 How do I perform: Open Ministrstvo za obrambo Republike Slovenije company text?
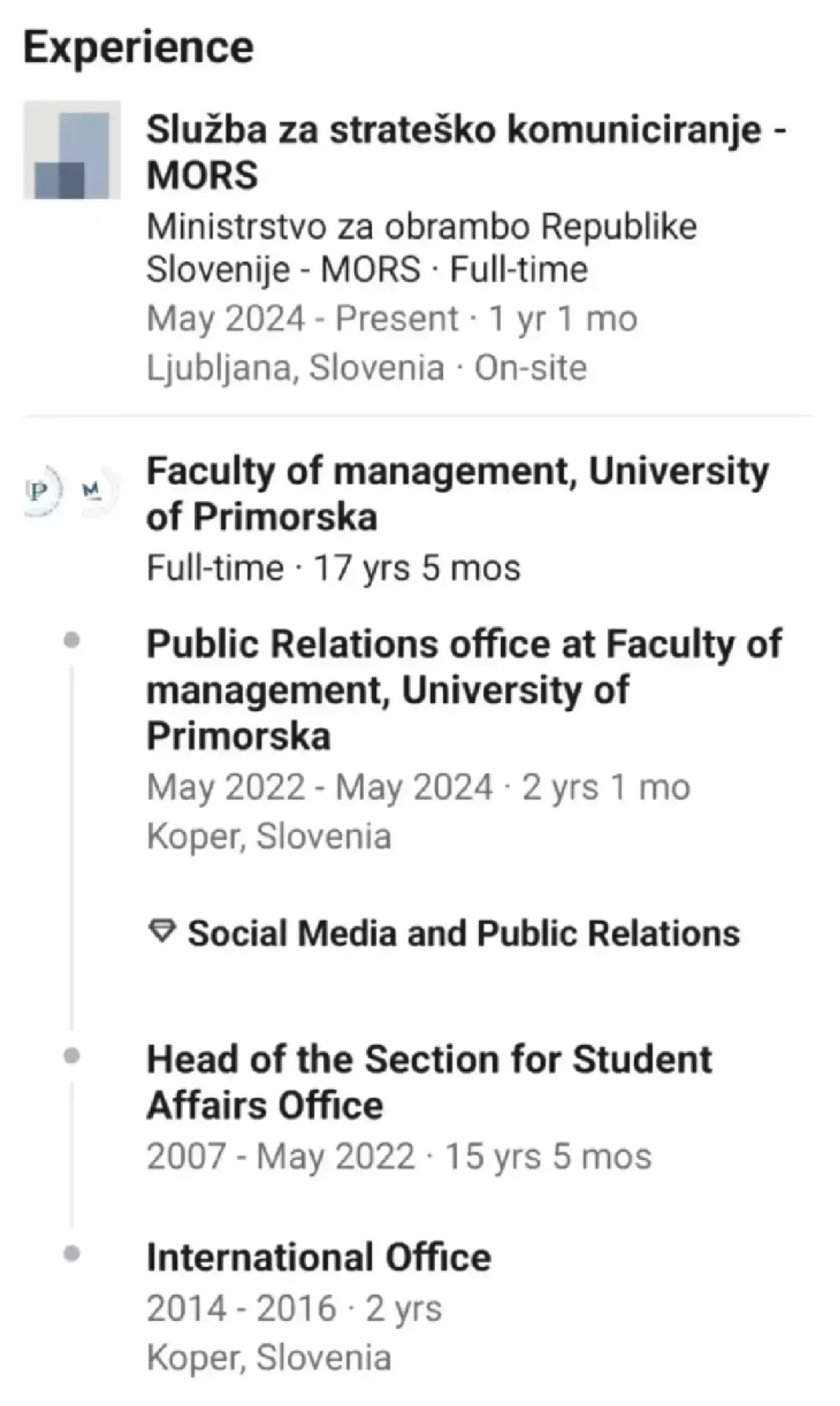pos(421,248)
